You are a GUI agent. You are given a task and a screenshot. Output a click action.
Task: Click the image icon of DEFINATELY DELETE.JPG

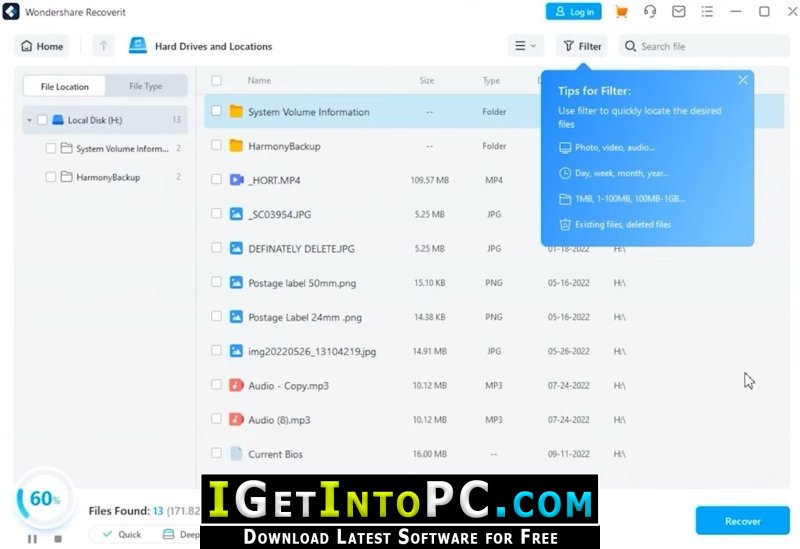pyautogui.click(x=236, y=248)
